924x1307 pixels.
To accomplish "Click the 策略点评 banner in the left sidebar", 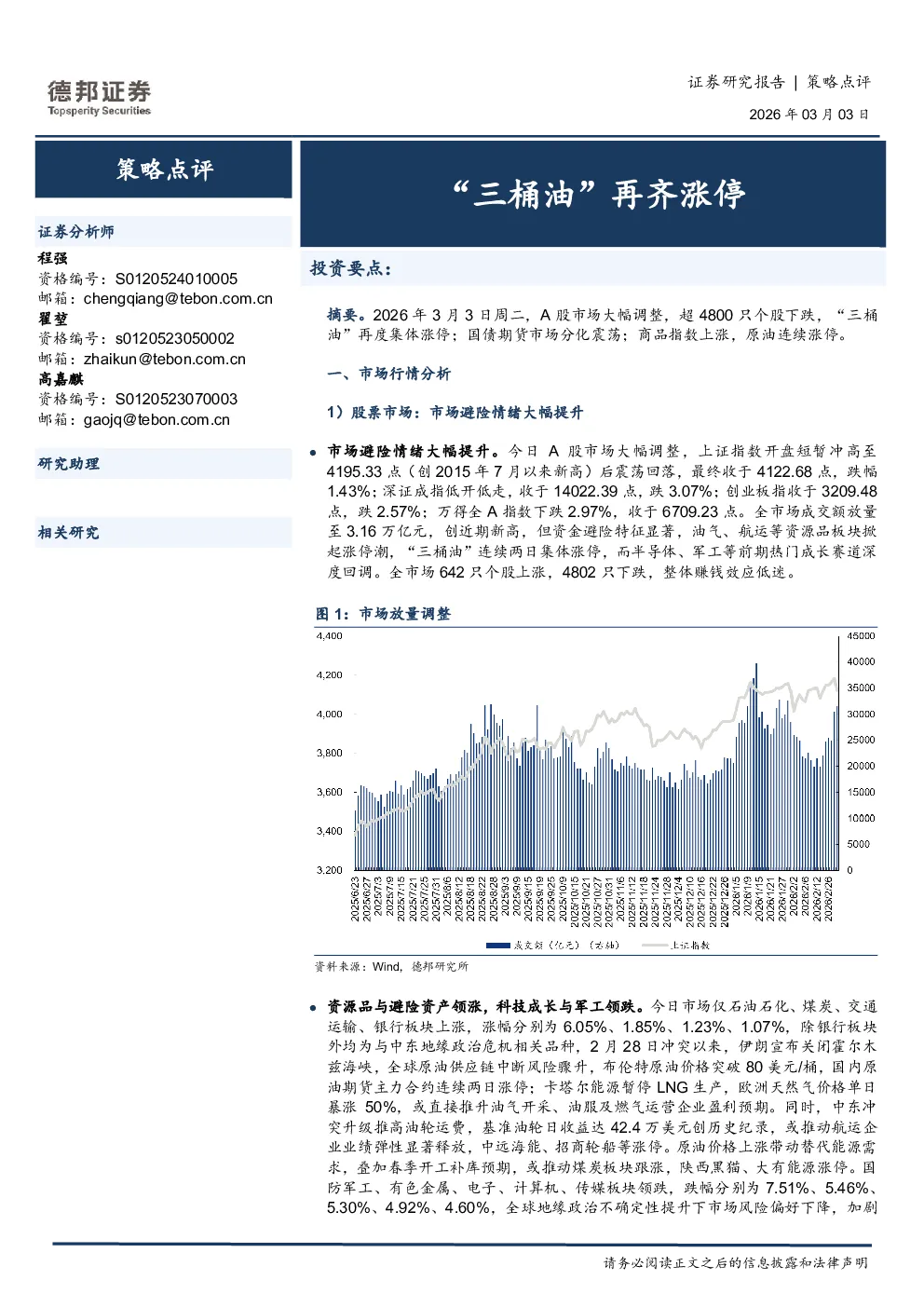I will pyautogui.click(x=164, y=170).
